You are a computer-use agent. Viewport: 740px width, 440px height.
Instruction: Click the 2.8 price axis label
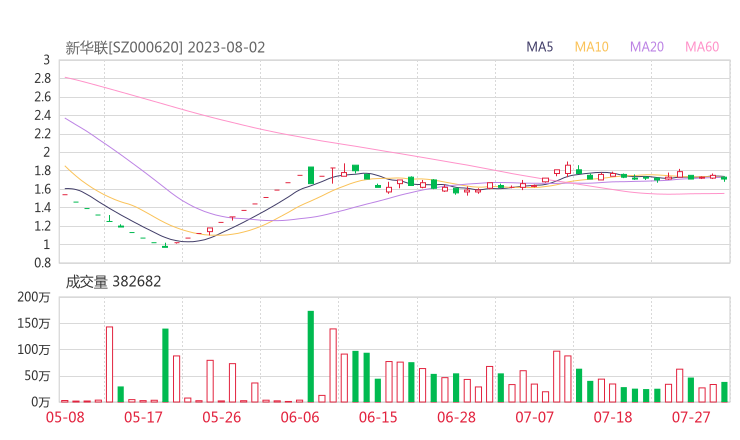42,79
